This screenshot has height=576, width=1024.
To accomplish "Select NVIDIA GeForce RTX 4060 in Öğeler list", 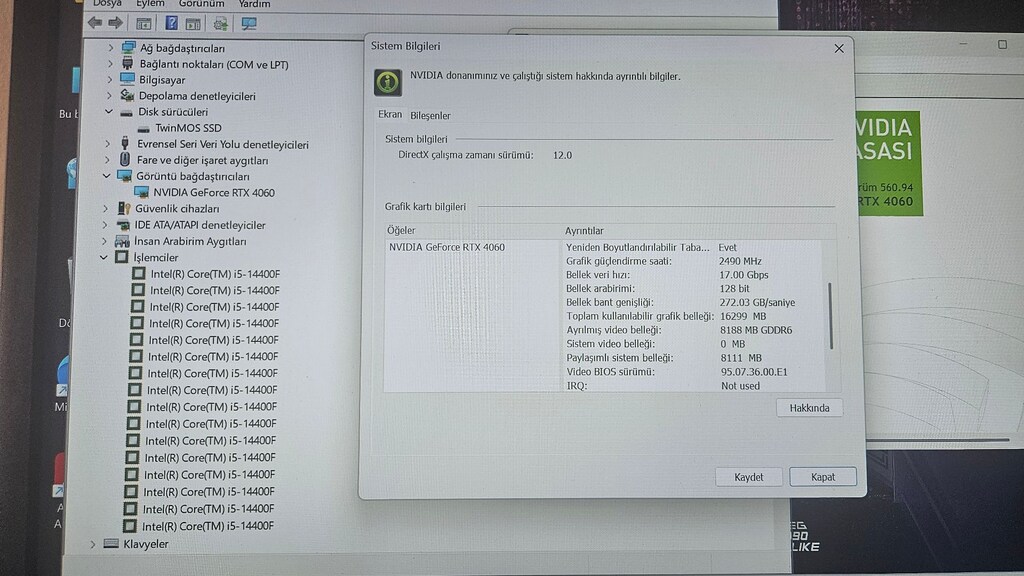I will 447,247.
